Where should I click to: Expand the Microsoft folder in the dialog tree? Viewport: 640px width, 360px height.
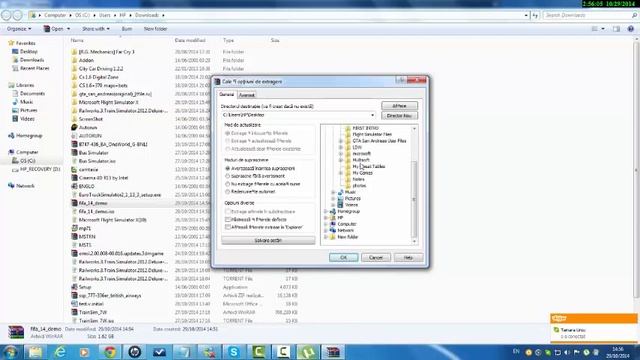tap(341, 153)
